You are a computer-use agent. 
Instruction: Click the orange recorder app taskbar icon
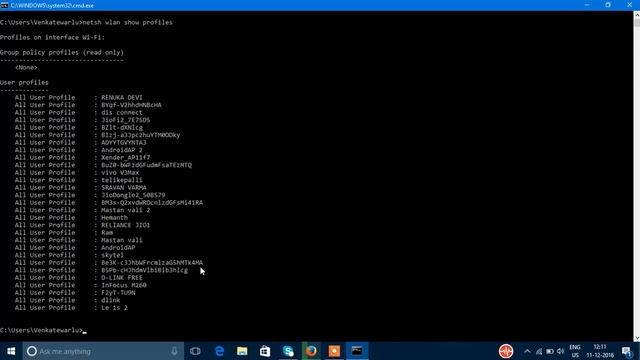coord(334,351)
